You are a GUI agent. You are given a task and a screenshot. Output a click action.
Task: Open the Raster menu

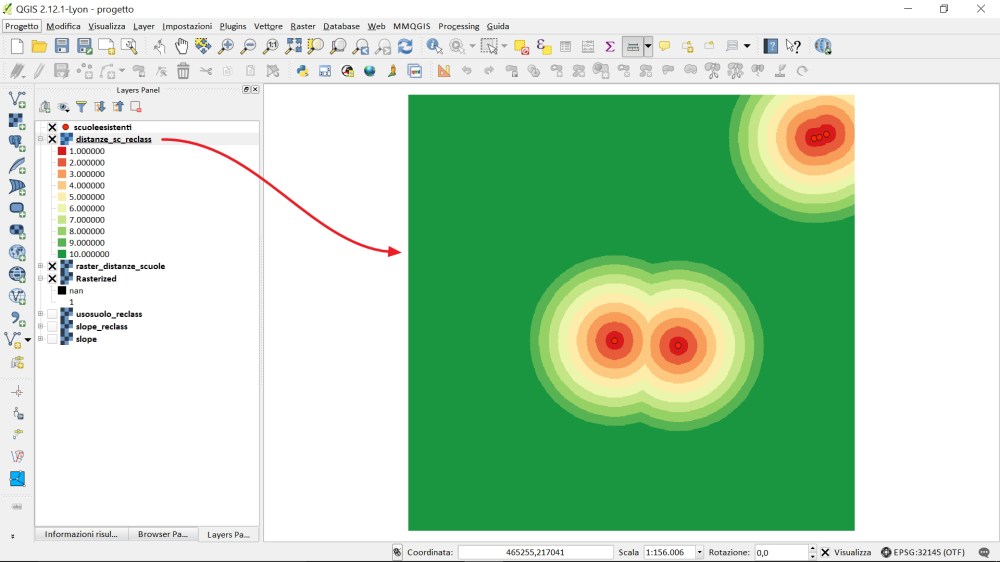tap(302, 26)
